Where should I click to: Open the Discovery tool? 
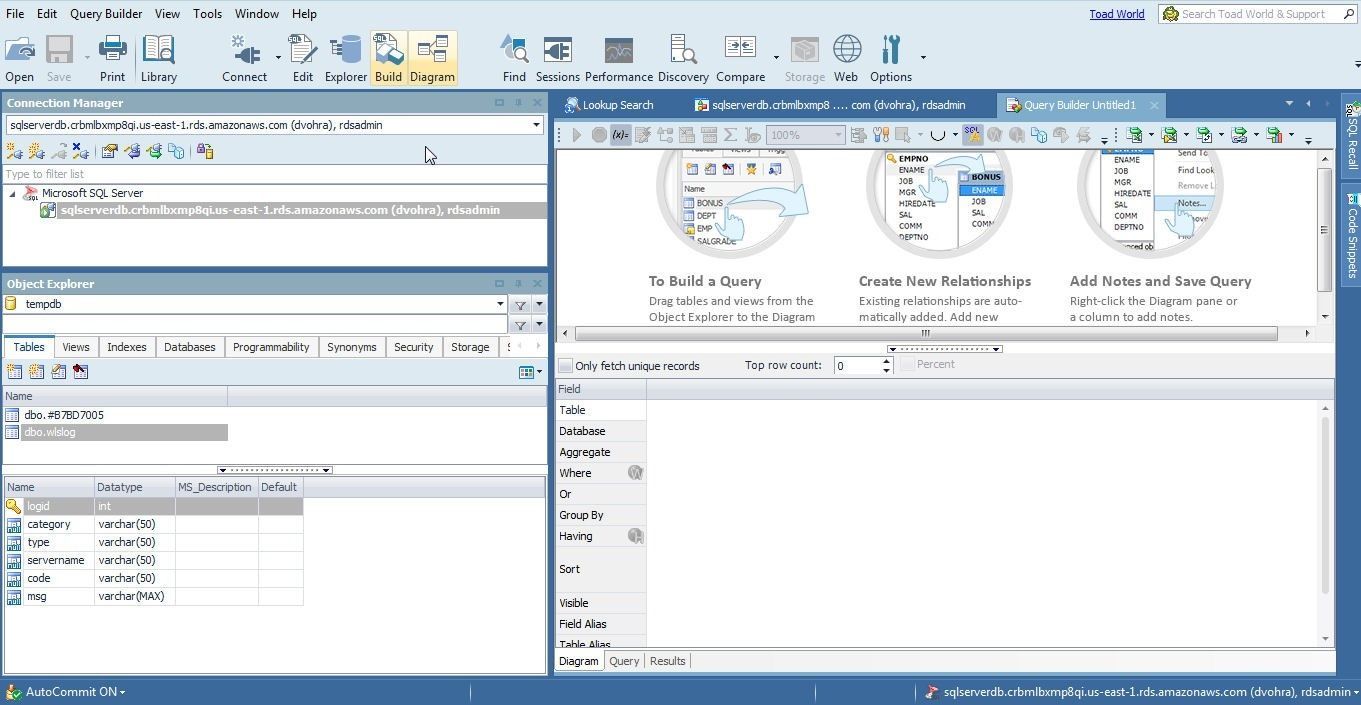point(683,59)
